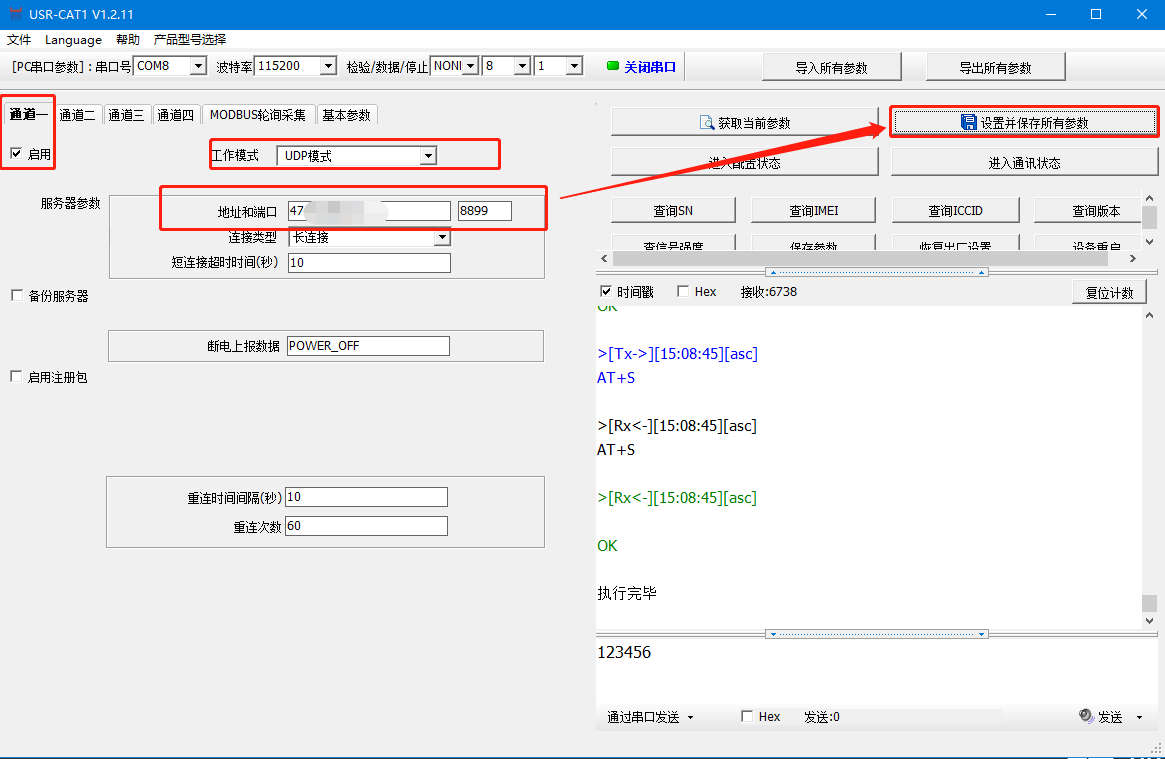This screenshot has height=759, width=1165.
Task: Toggle the send Hex checkbox
Action: pyautogui.click(x=747, y=716)
